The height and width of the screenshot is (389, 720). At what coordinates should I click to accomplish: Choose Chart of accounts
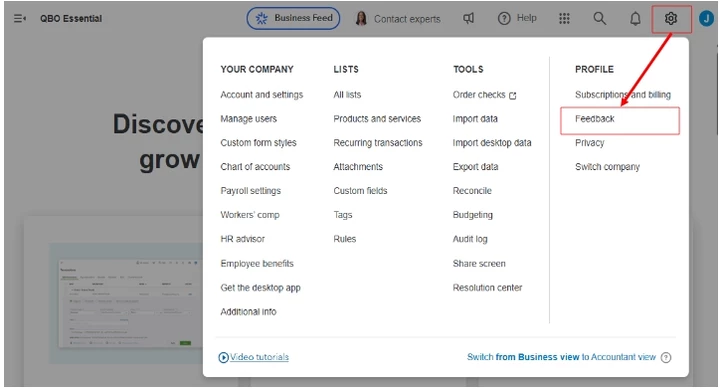coord(255,167)
